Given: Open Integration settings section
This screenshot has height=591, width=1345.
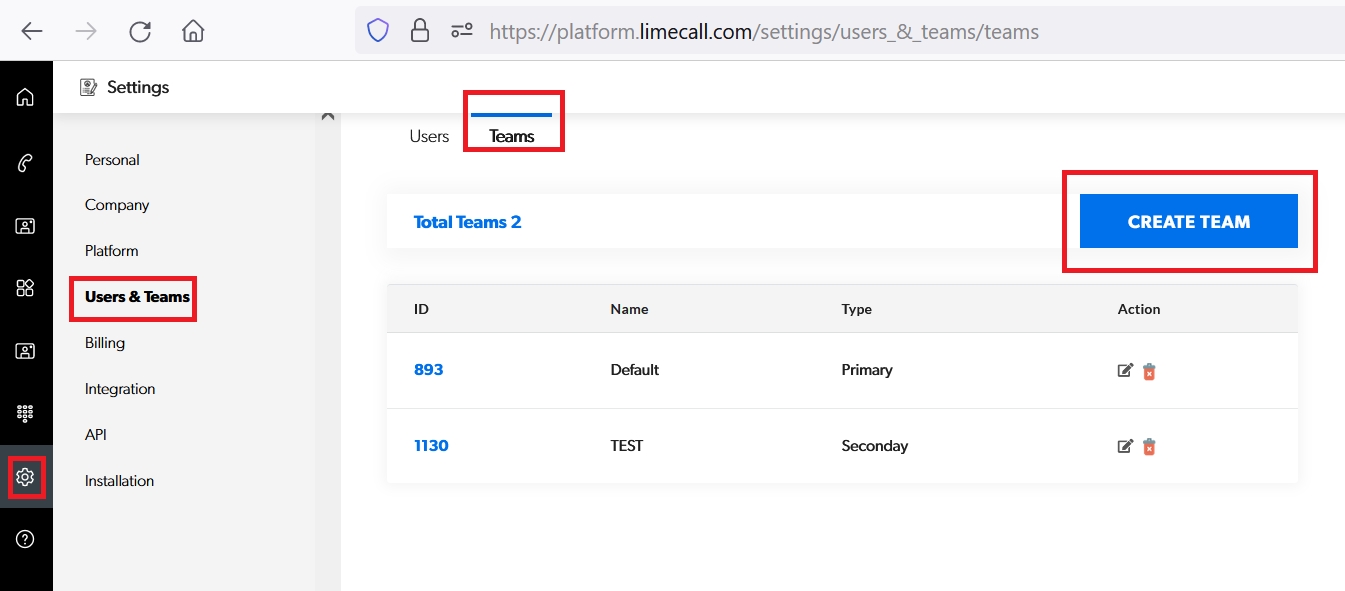Looking at the screenshot, I should 120,389.
